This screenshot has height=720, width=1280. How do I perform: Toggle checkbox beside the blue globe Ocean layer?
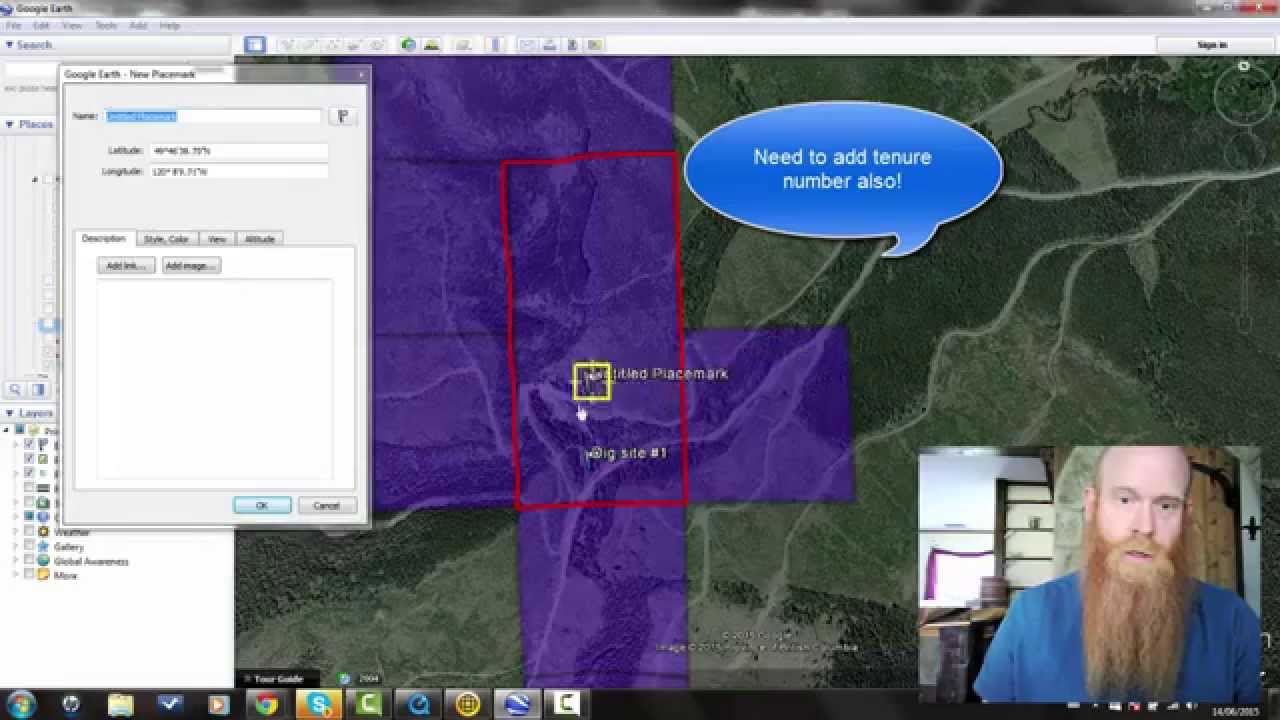28,516
